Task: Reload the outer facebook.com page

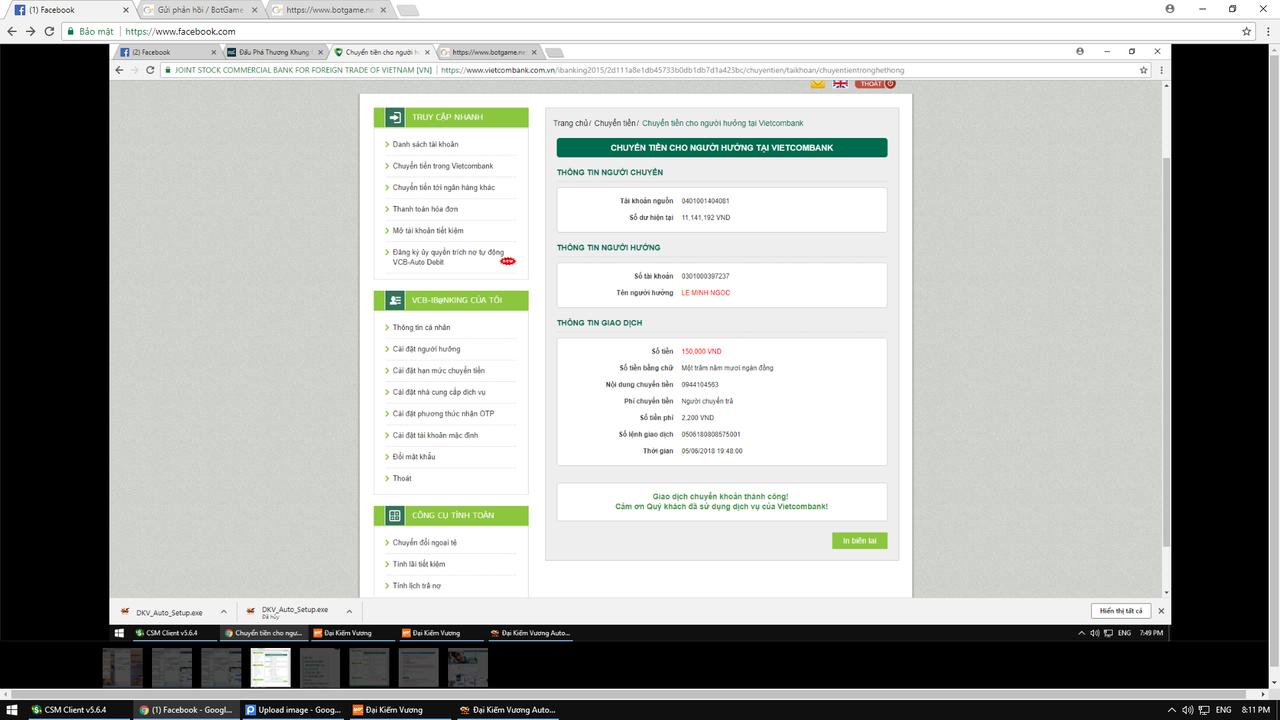Action: click(x=49, y=31)
